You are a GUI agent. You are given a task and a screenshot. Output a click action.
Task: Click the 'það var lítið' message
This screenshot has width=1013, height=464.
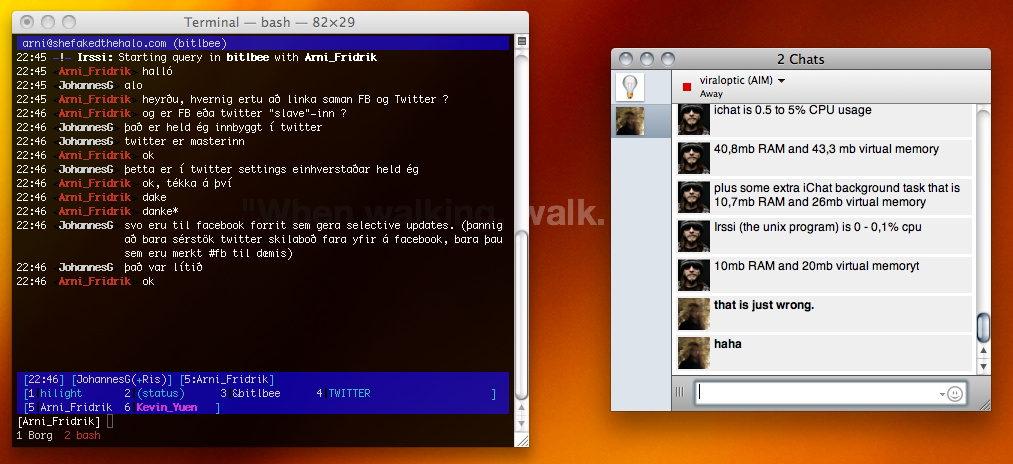[x=163, y=267]
